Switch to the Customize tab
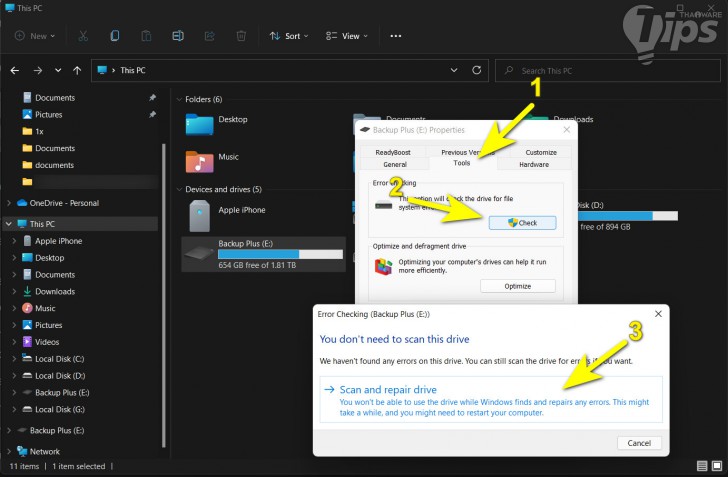 541,152
